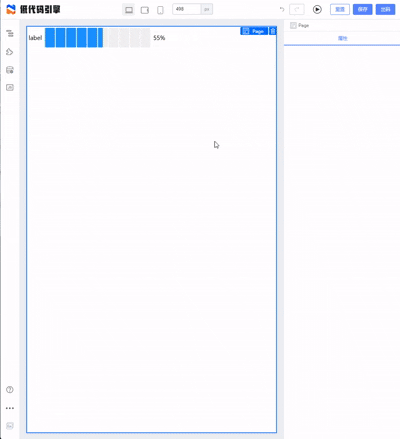Click the canvas width input field
This screenshot has height=439, width=400.
point(187,9)
